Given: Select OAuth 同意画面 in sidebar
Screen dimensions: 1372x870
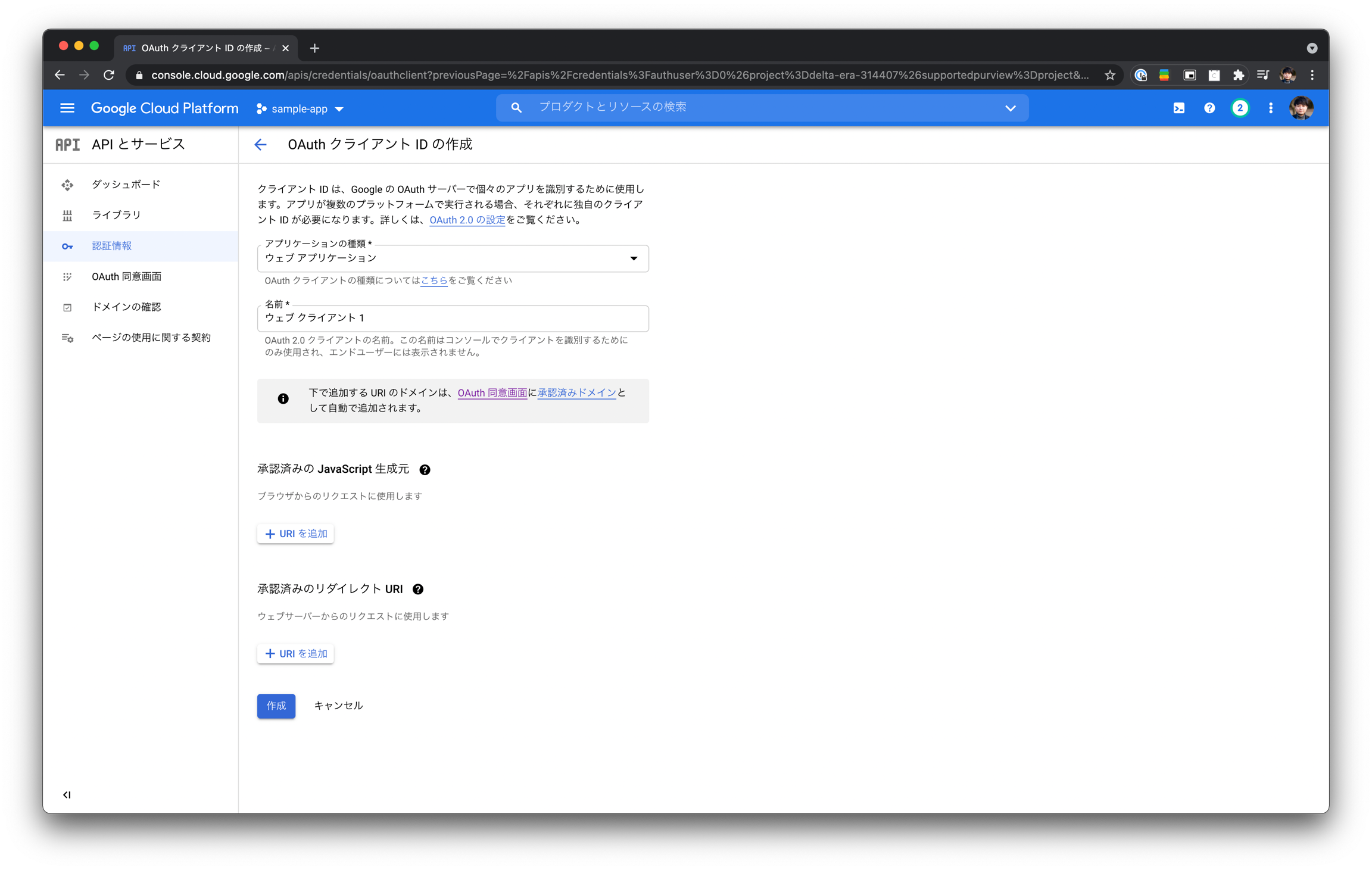Looking at the screenshot, I should click(126, 277).
